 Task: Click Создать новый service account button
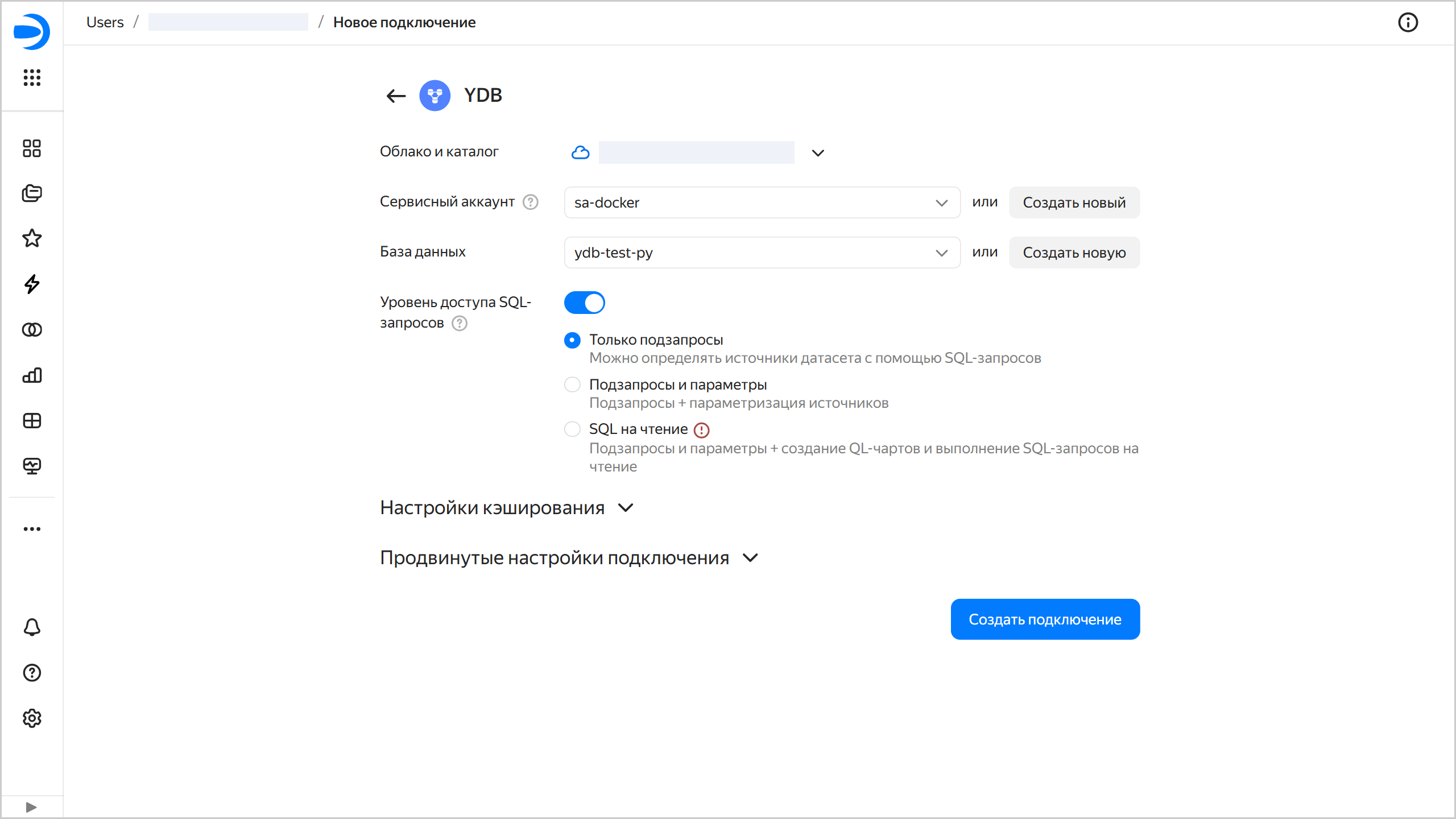[x=1074, y=202]
